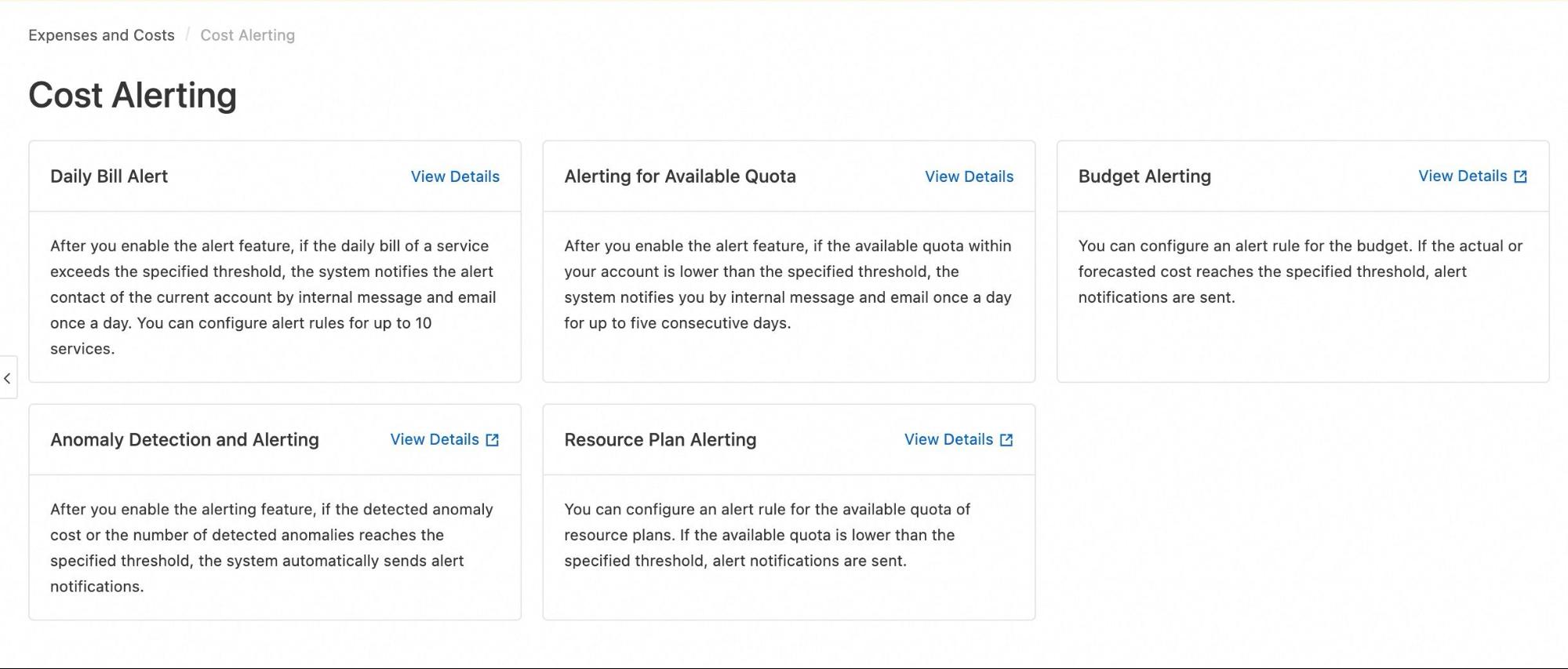Screen dimensions: 1568x669
Task: Click external-link icon in Budget Alerting card
Action: (x=1520, y=176)
